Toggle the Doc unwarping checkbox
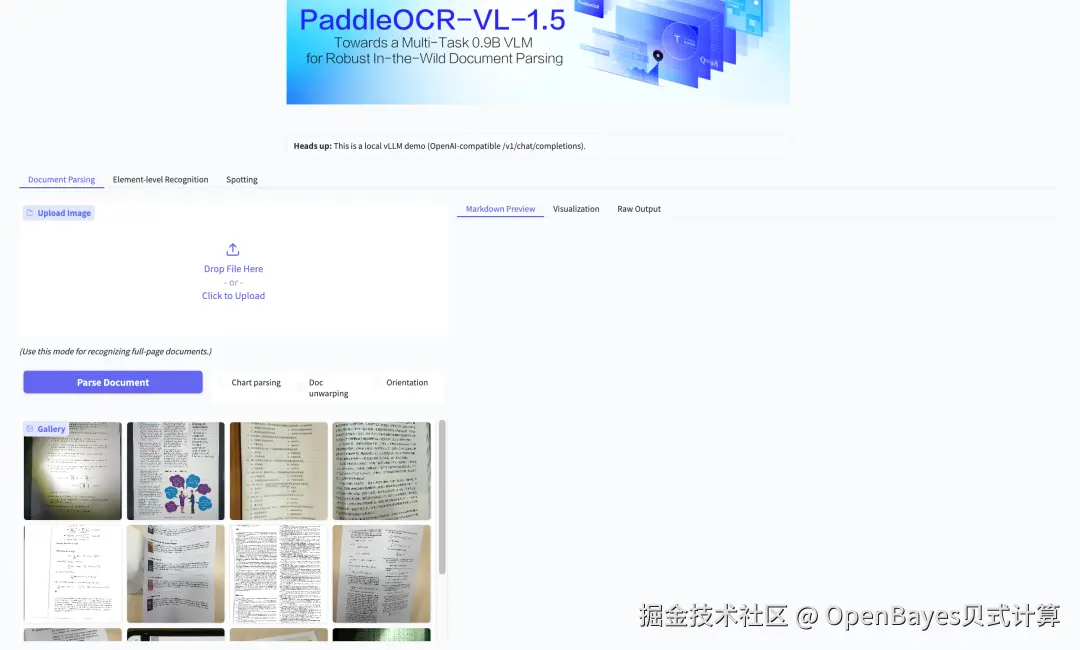Viewport: 1080px width, 650px height. [300, 388]
